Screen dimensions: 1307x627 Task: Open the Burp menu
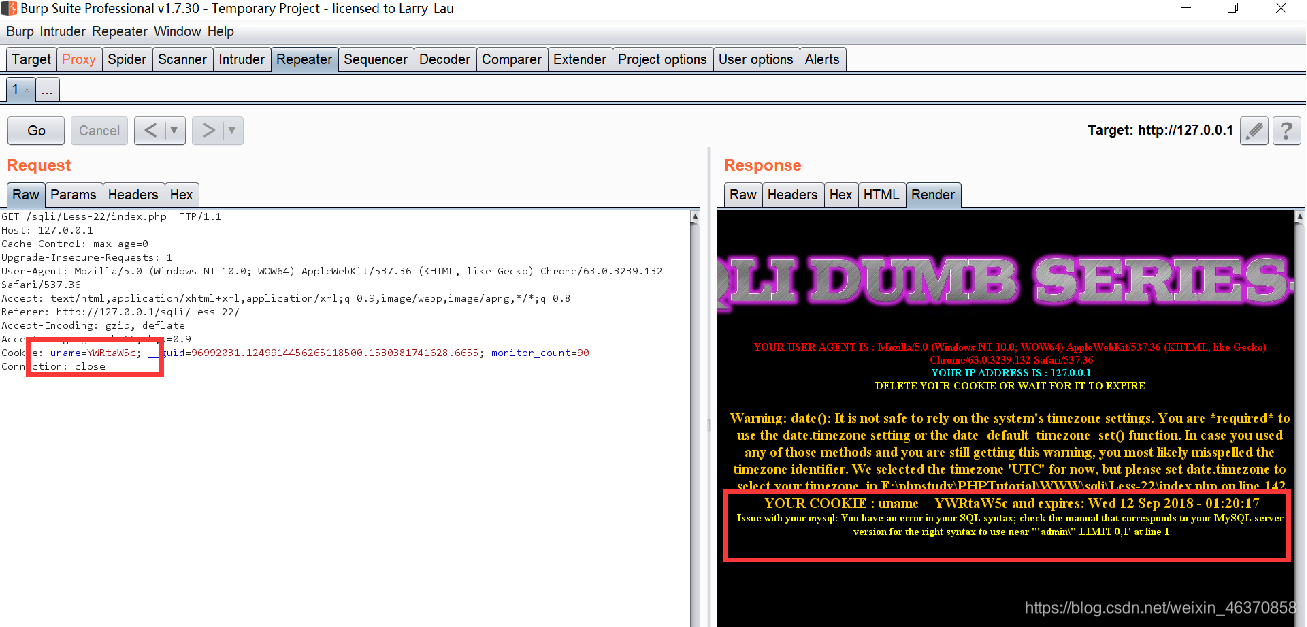point(20,31)
